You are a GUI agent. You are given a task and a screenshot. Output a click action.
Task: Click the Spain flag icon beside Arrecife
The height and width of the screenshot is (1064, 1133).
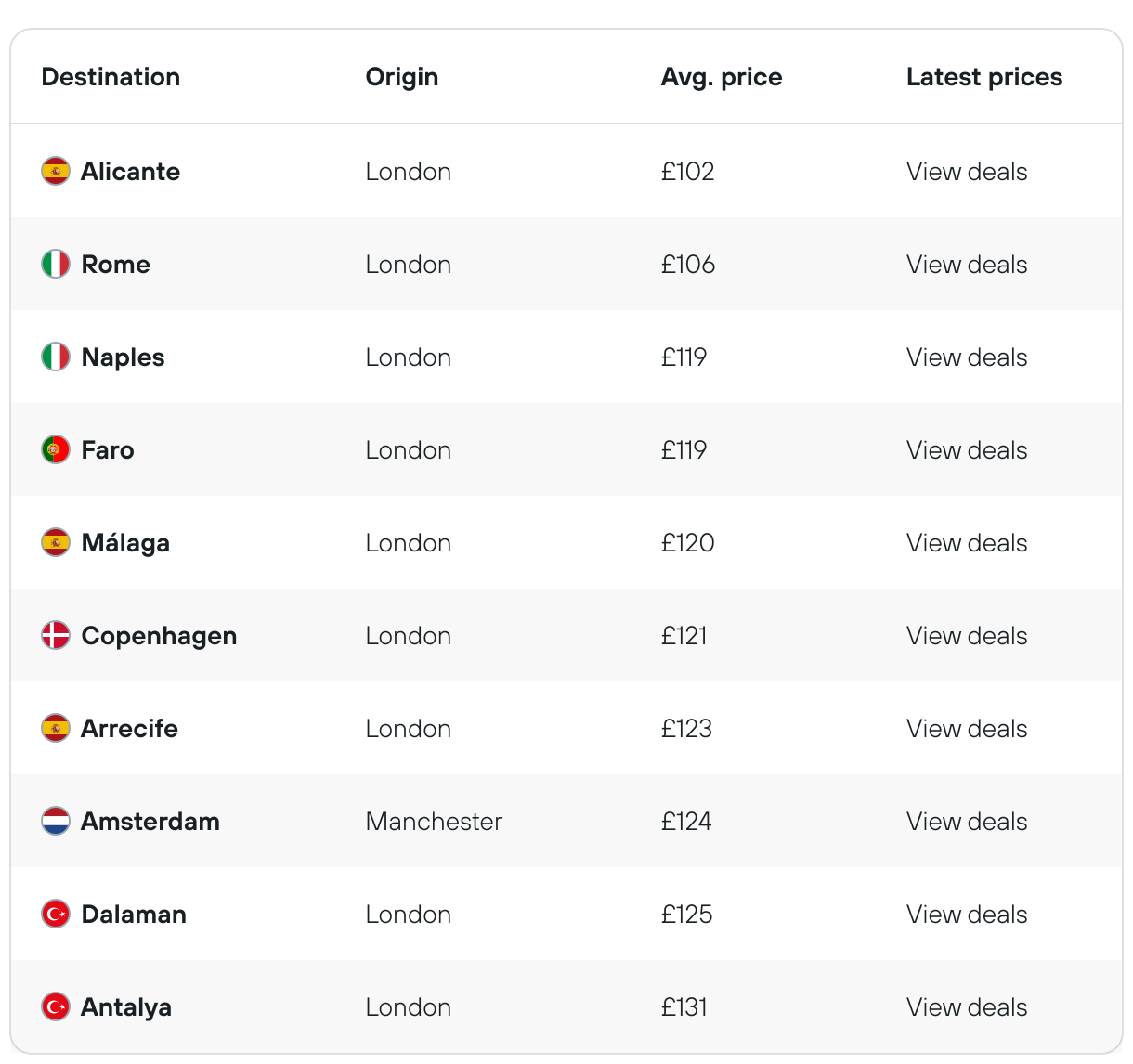pyautogui.click(x=56, y=728)
